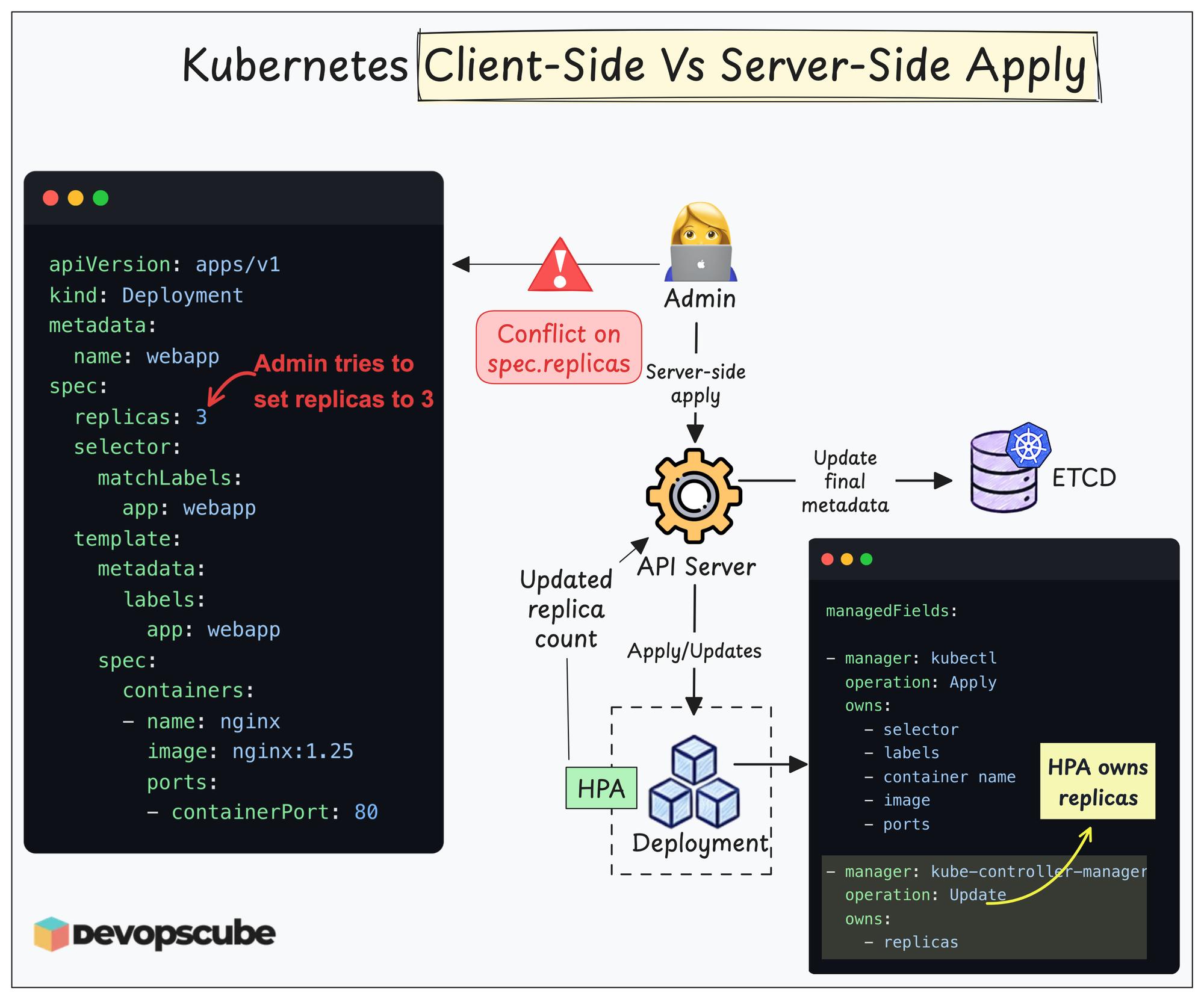Click the 'Conflict on spec.replicas' red box
This screenshot has width=1204, height=999.
coord(559,347)
